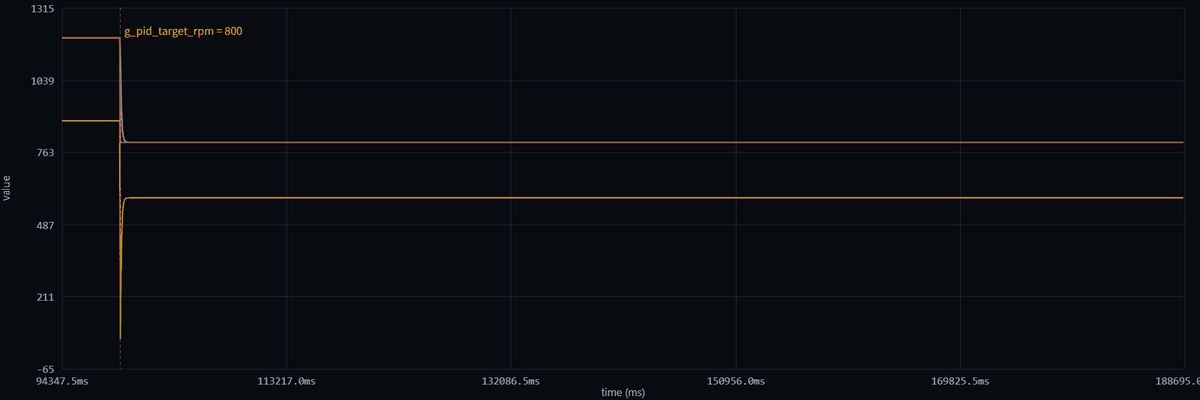
Task: Click the 94347.5ms x-axis tick label
Action: [62, 382]
